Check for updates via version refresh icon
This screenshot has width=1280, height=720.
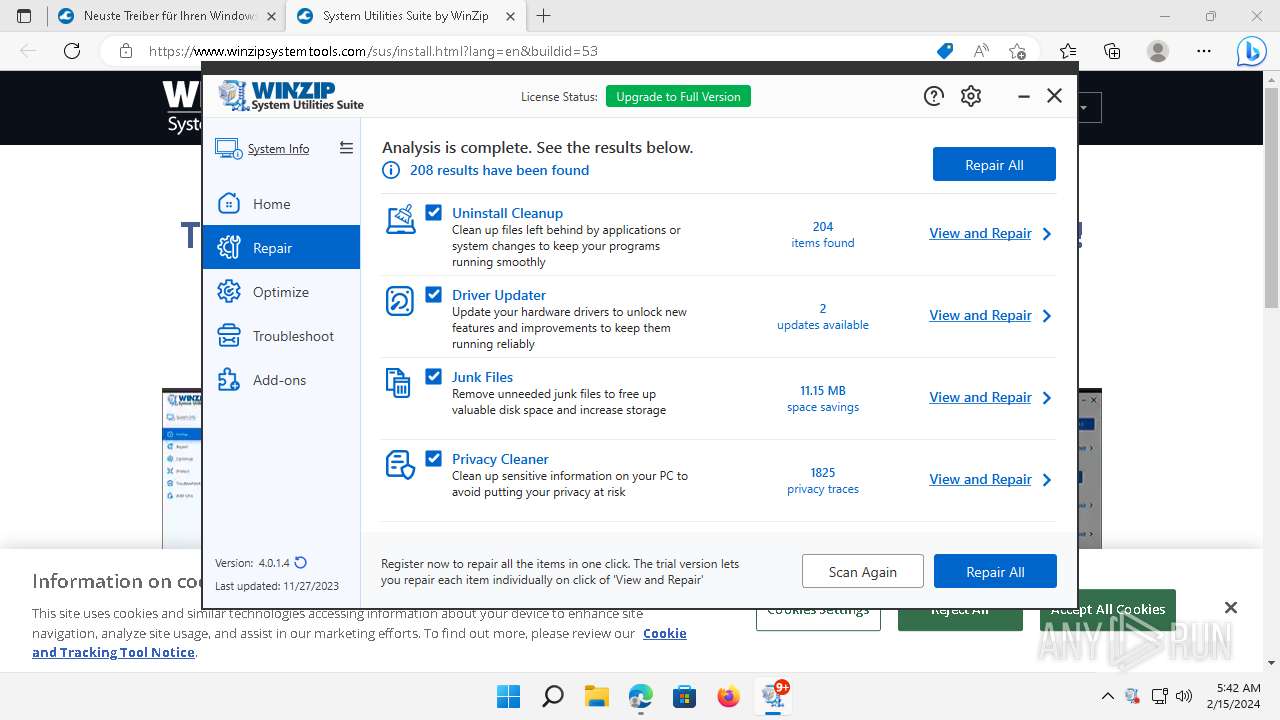click(x=301, y=563)
